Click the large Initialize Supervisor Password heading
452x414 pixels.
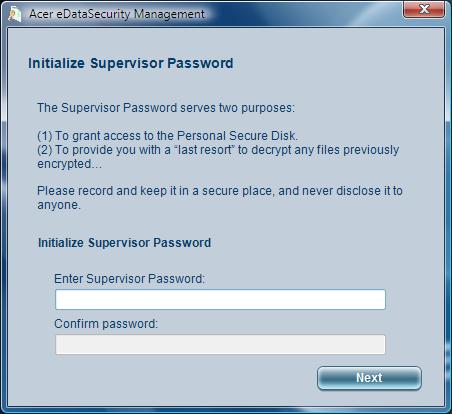point(131,63)
